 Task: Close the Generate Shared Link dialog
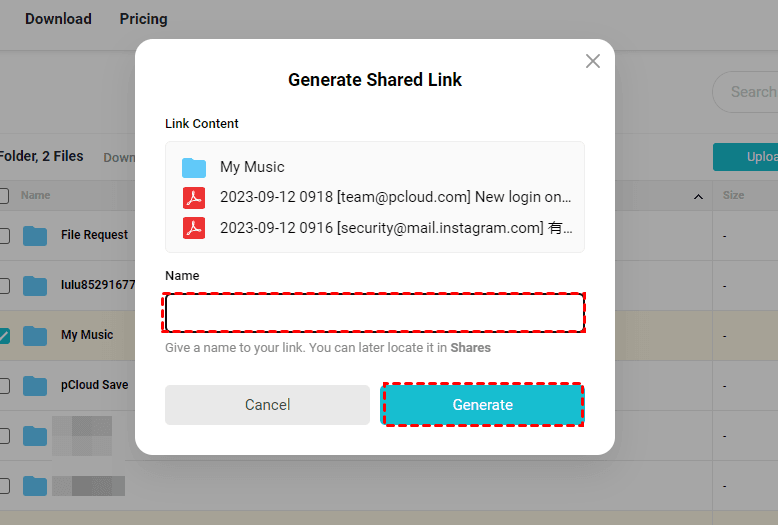[593, 61]
